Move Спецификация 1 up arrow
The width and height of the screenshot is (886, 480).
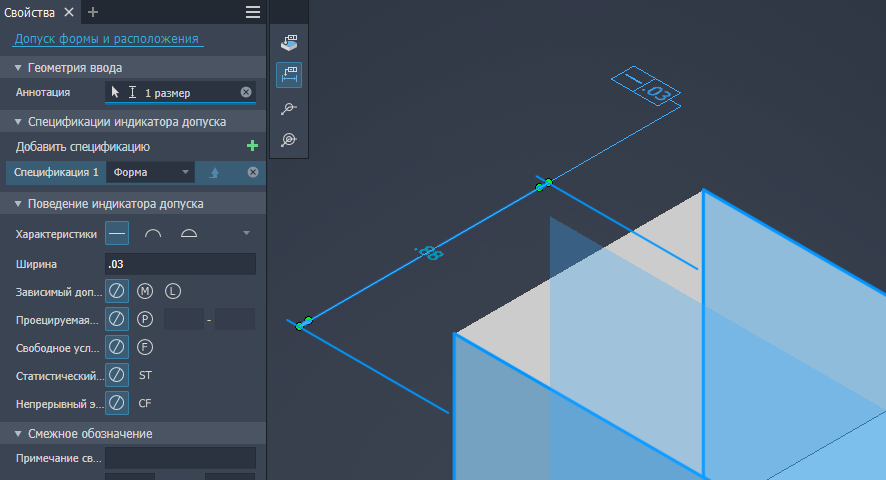214,173
